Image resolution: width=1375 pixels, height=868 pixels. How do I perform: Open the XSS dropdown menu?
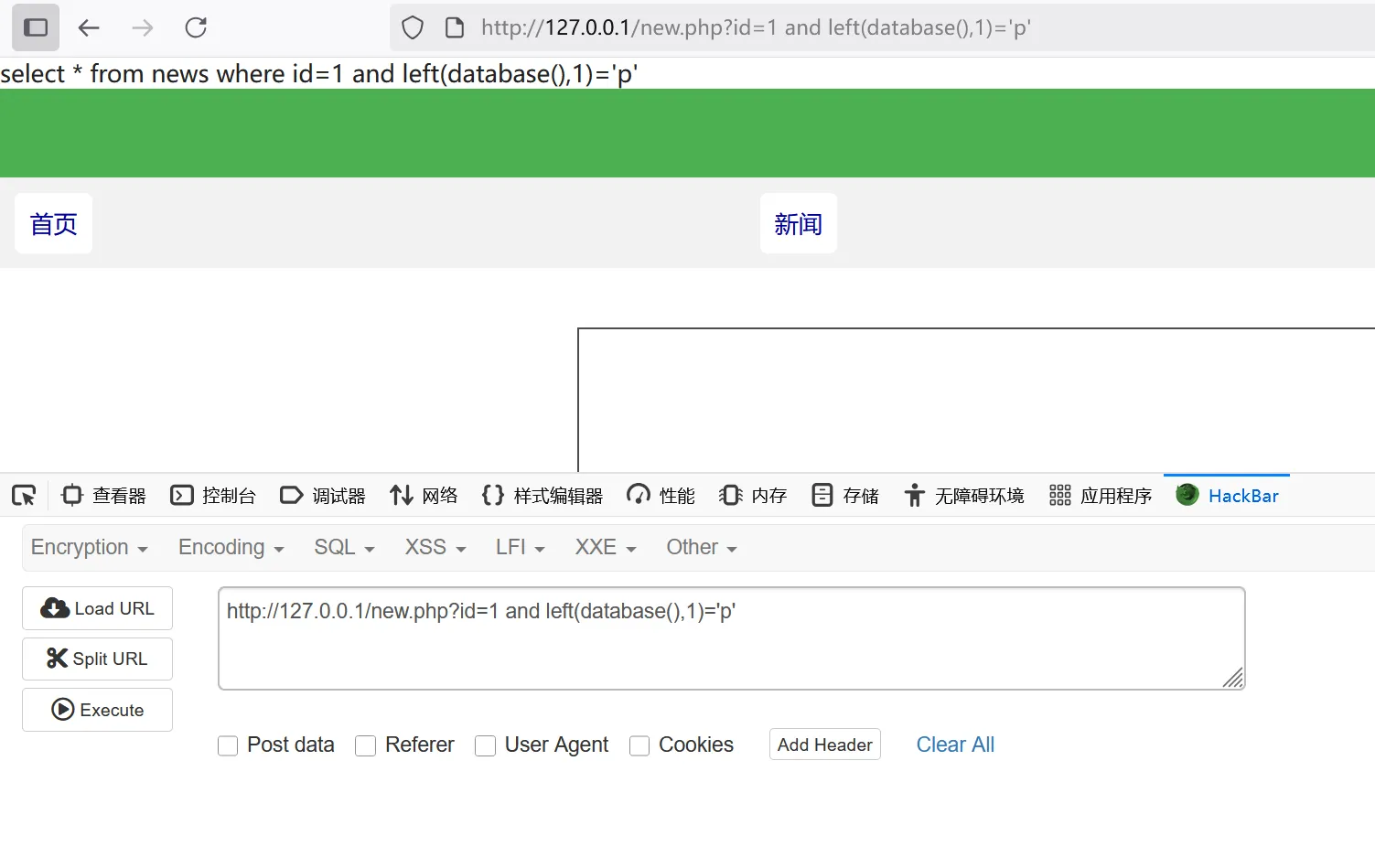click(435, 548)
